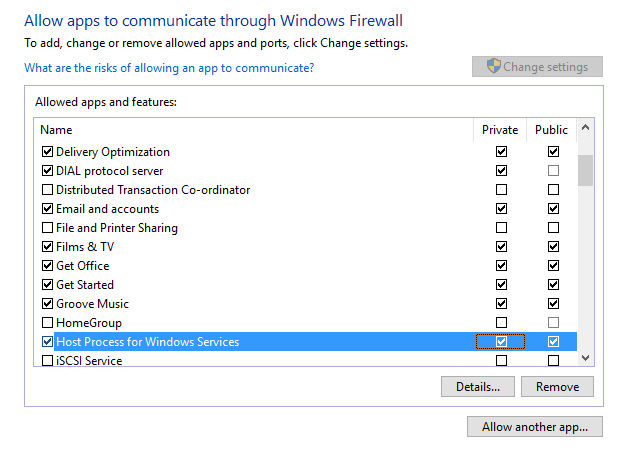The height and width of the screenshot is (451, 635).
Task: Enable File and Printer Sharing checkbox
Action: 47,228
